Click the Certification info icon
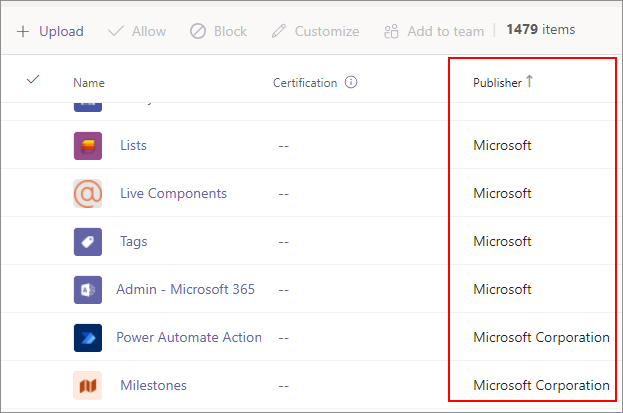 (351, 83)
